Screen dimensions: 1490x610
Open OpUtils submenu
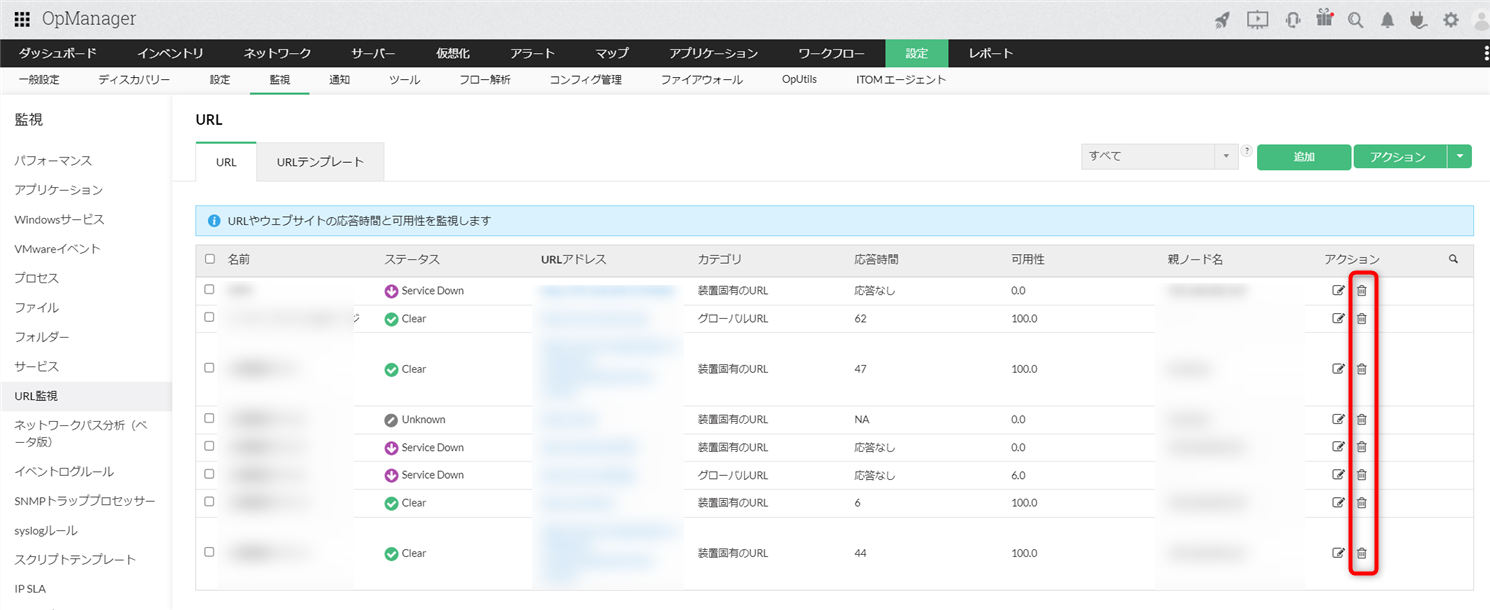799,80
